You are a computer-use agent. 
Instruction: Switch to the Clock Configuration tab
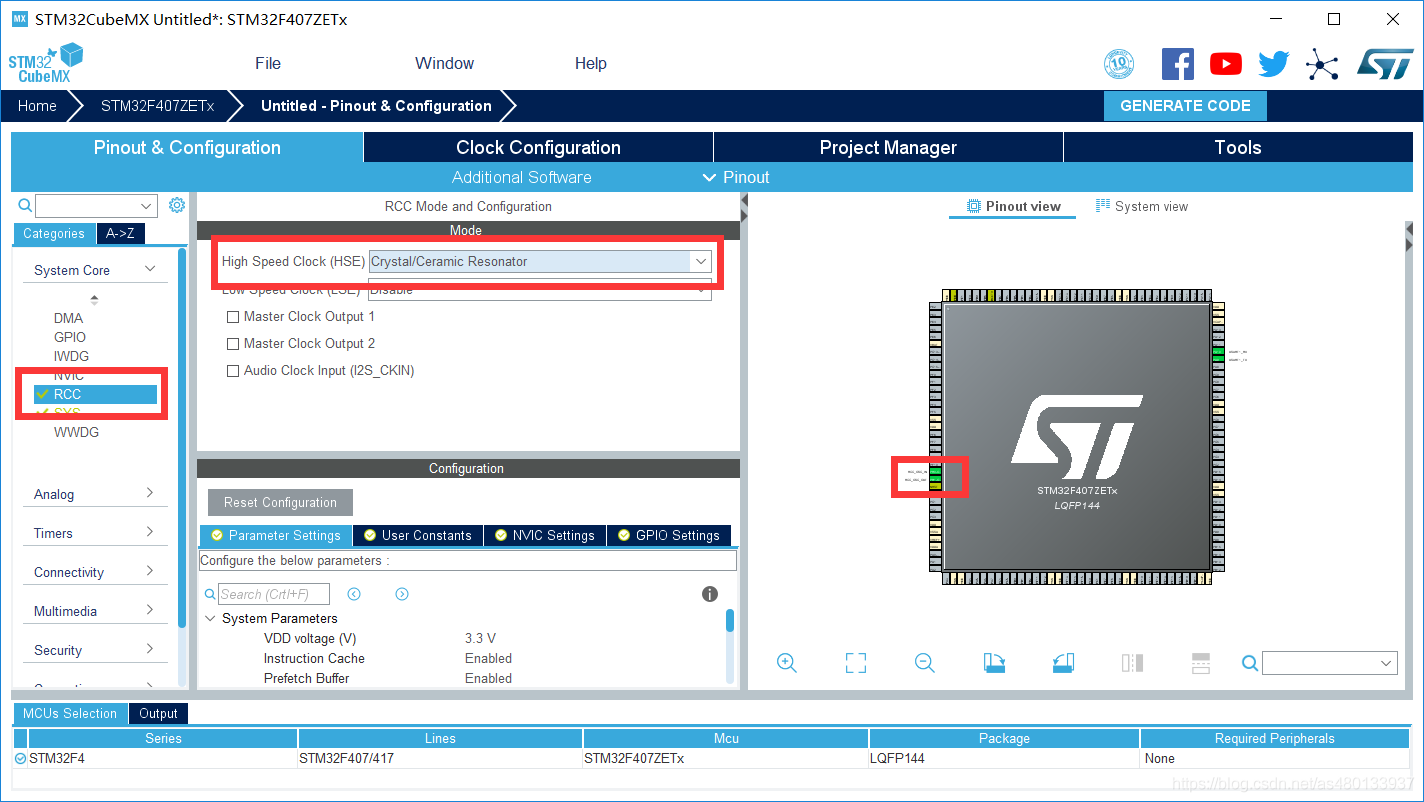click(538, 147)
